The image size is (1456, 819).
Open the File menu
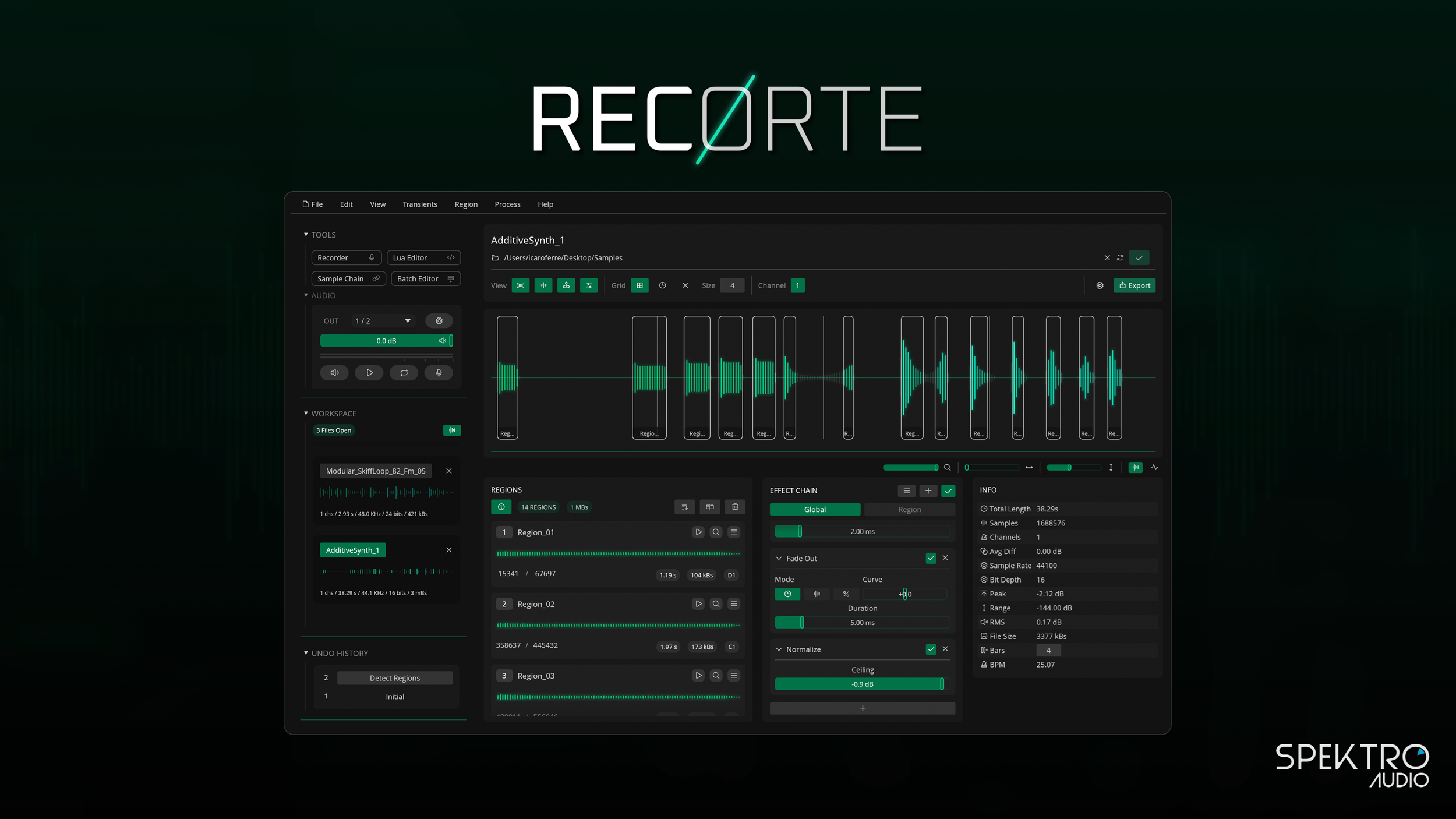point(312,204)
